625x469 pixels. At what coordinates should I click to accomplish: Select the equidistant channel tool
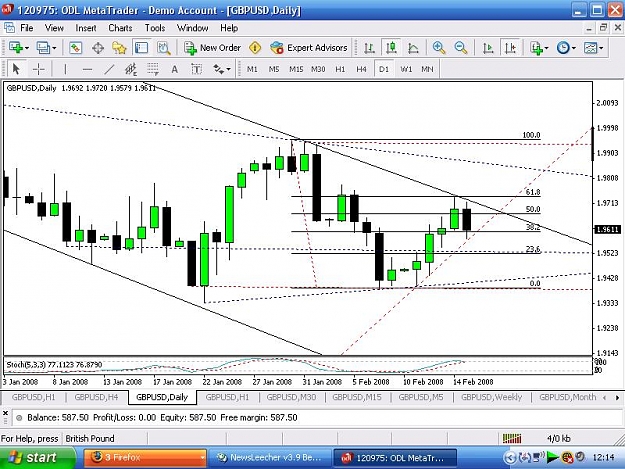(x=131, y=69)
